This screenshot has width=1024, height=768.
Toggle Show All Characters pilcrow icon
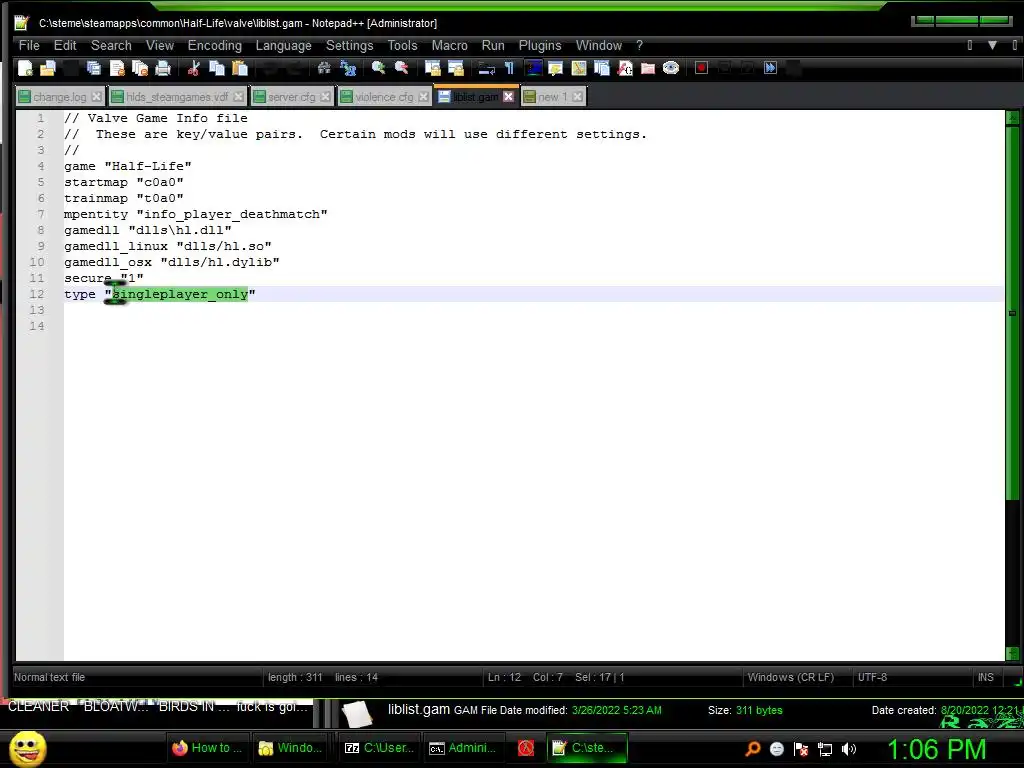(x=509, y=68)
